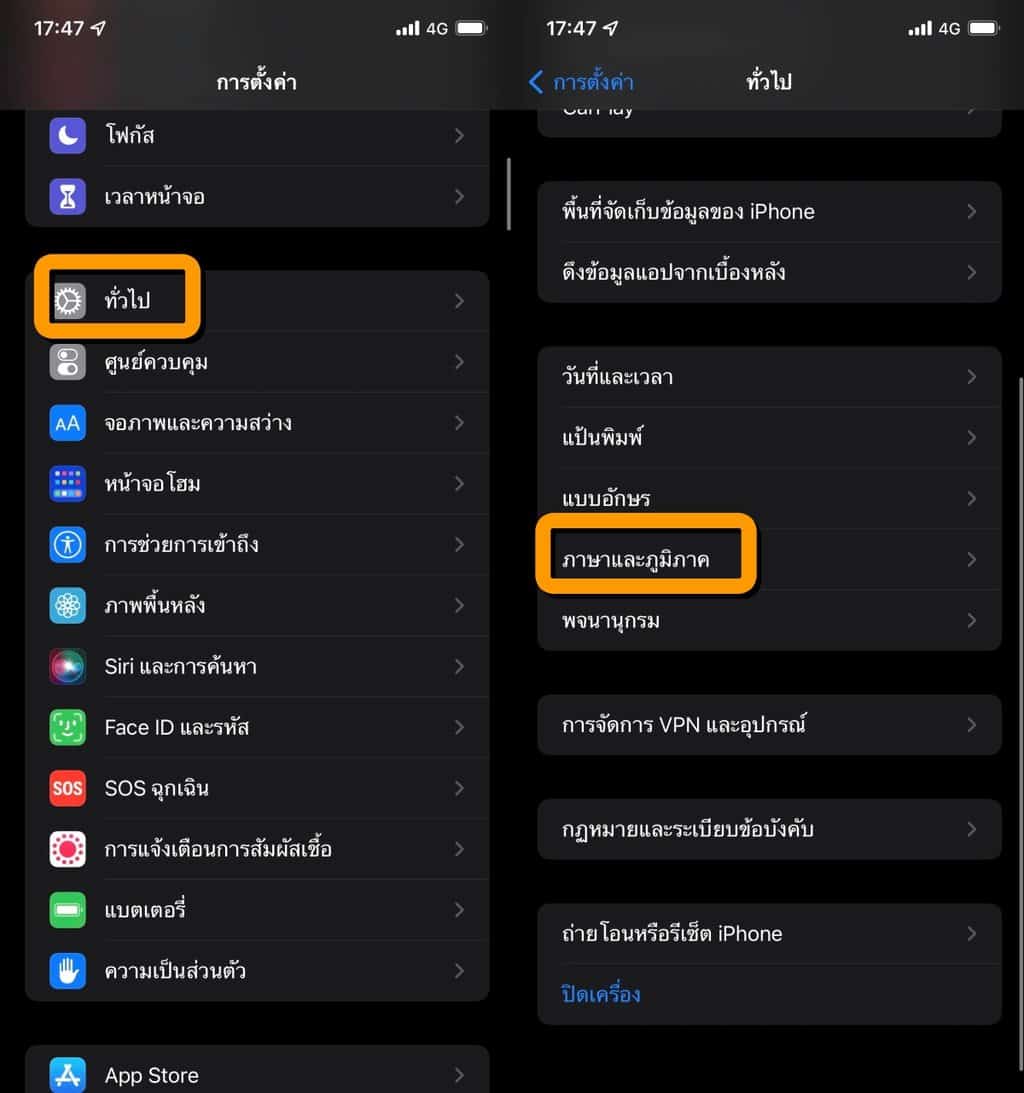Tap the blue ปิดเครื่อง shut down link

click(x=601, y=995)
